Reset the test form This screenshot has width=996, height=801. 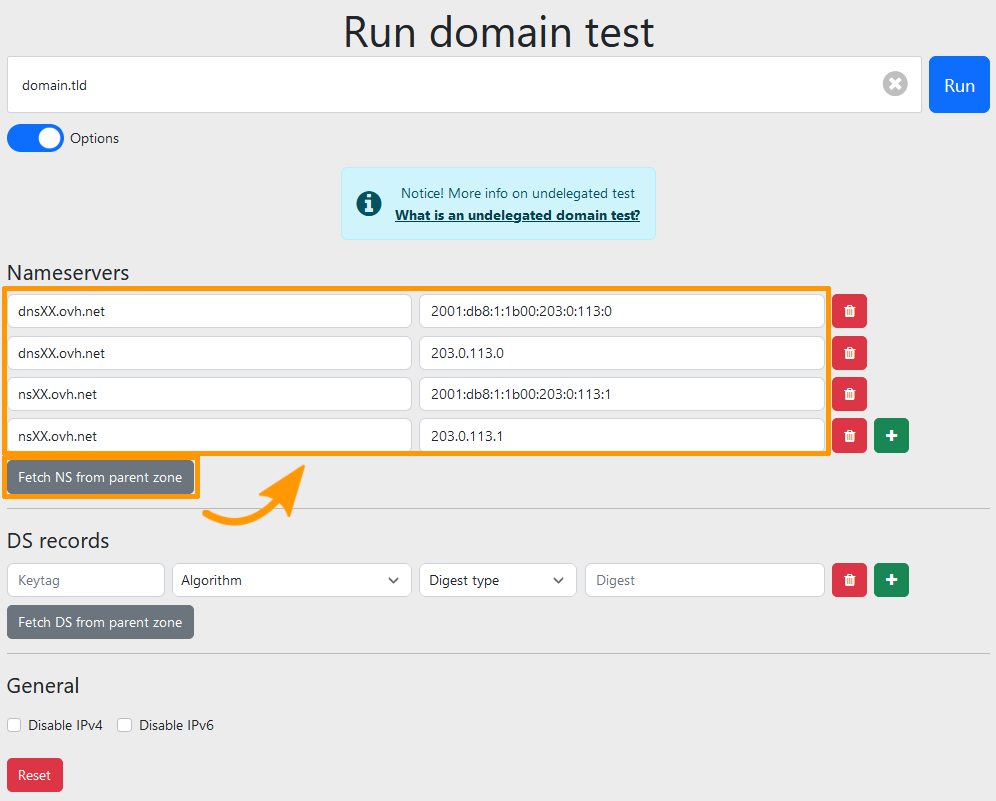[34, 775]
